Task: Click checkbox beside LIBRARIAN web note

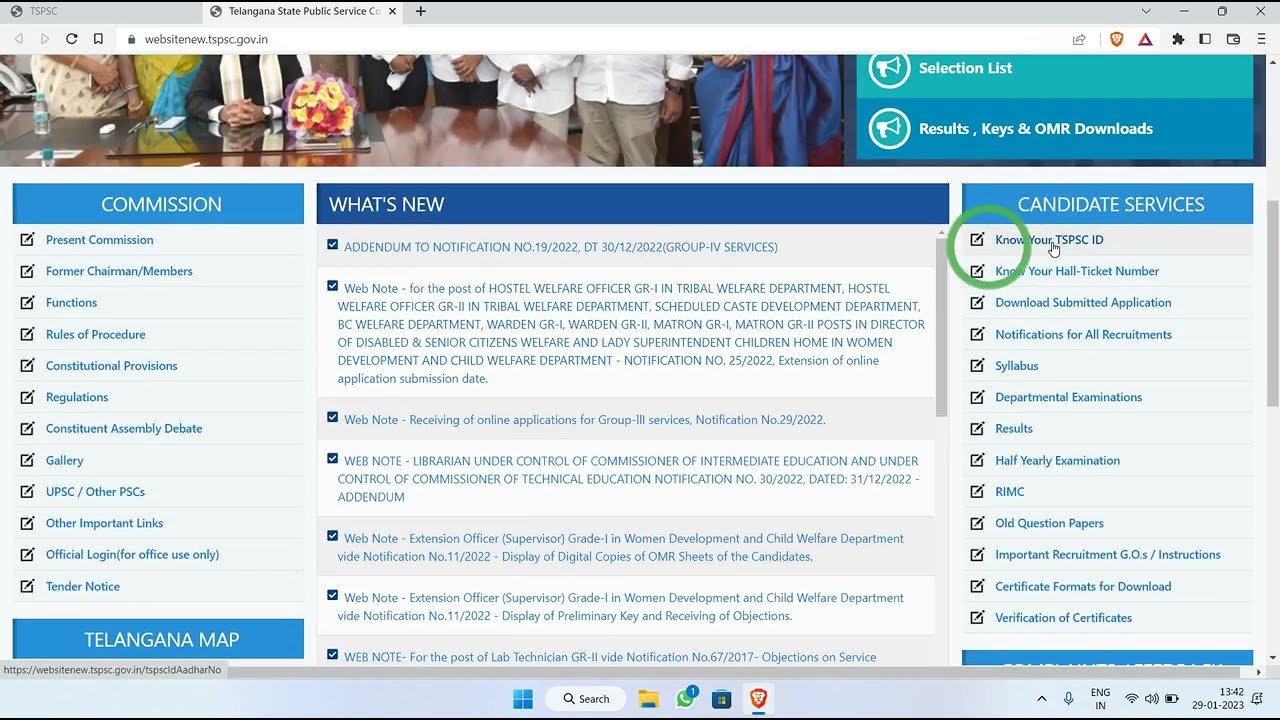Action: pyautogui.click(x=333, y=459)
